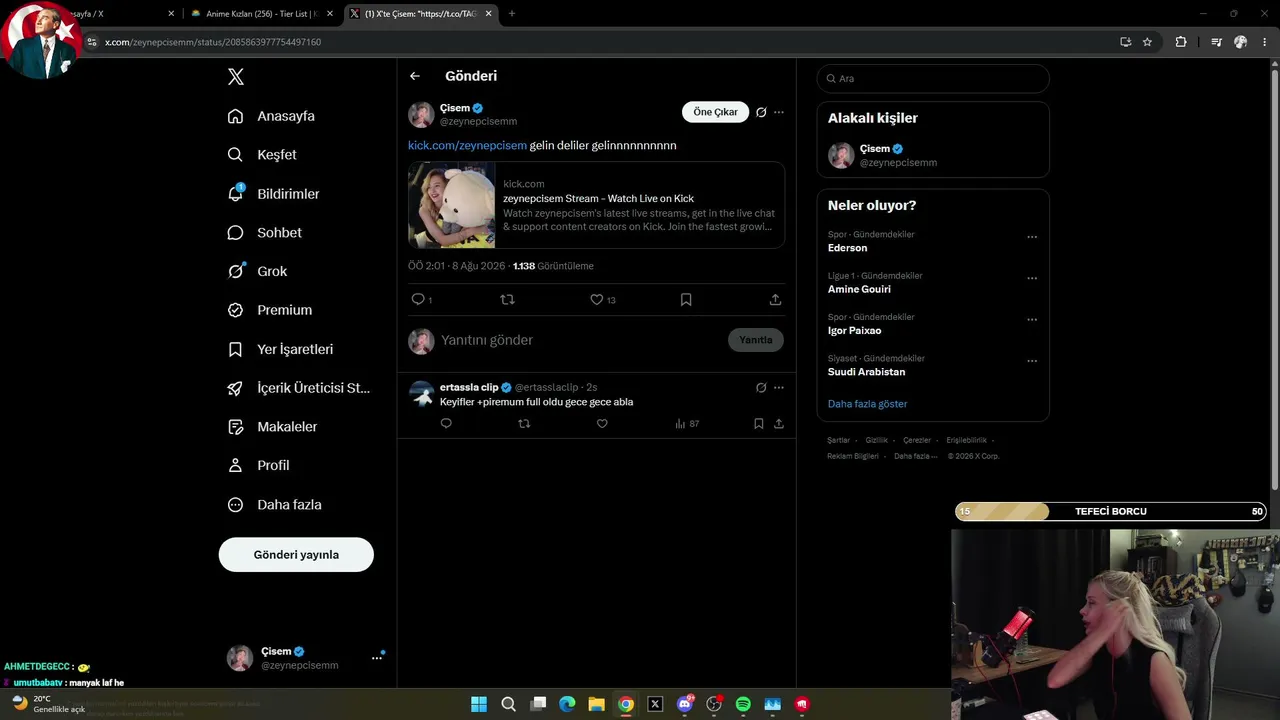
Task: Open the Premium page
Action: (x=270, y=310)
